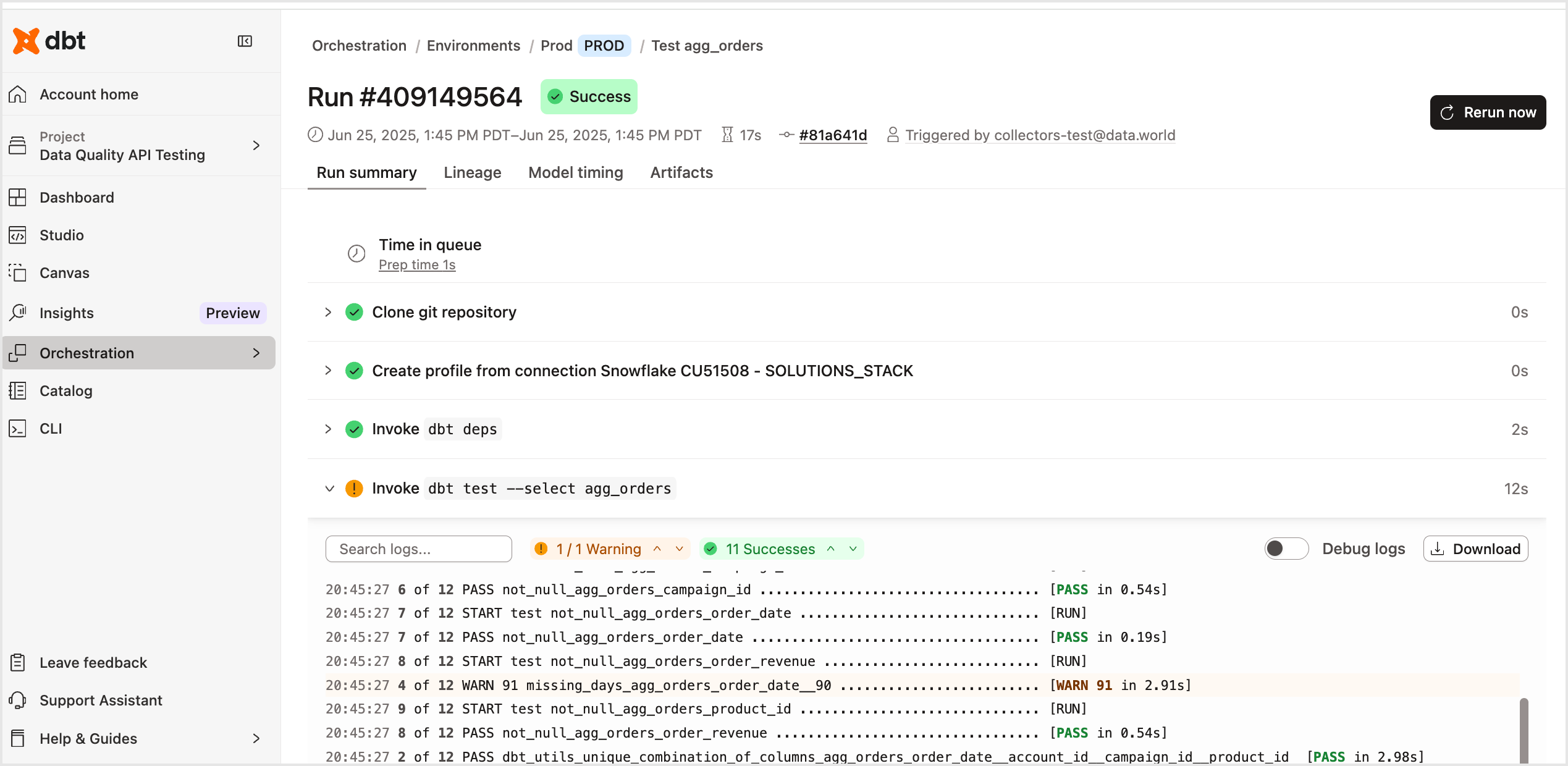
Task: Jump to previous success with up chevron
Action: [x=831, y=549]
